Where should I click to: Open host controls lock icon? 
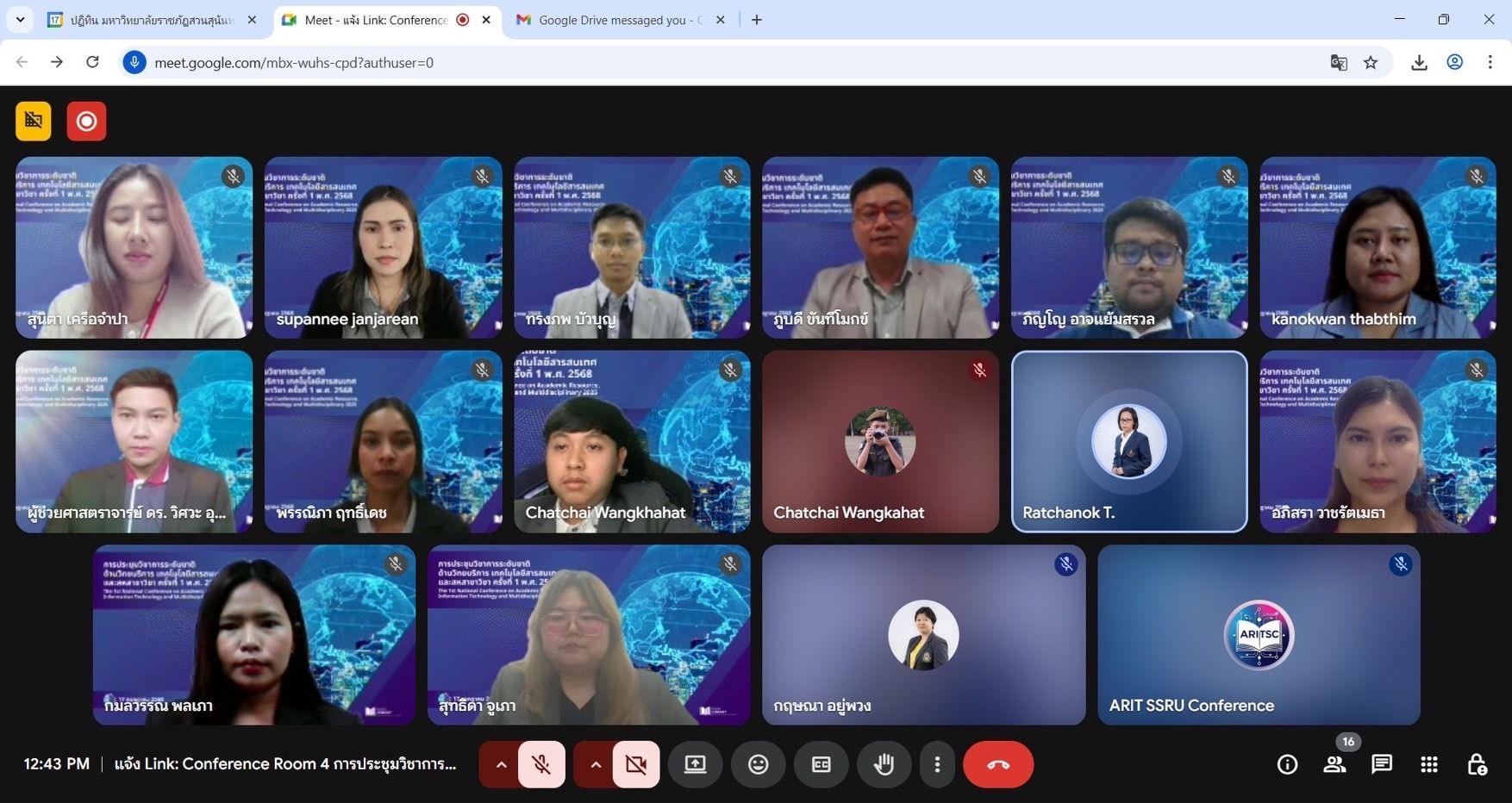1477,764
